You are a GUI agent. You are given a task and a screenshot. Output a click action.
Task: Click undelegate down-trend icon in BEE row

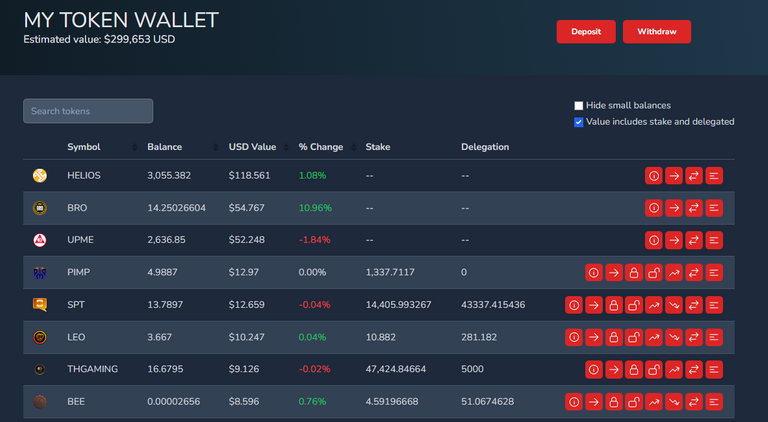tap(674, 402)
